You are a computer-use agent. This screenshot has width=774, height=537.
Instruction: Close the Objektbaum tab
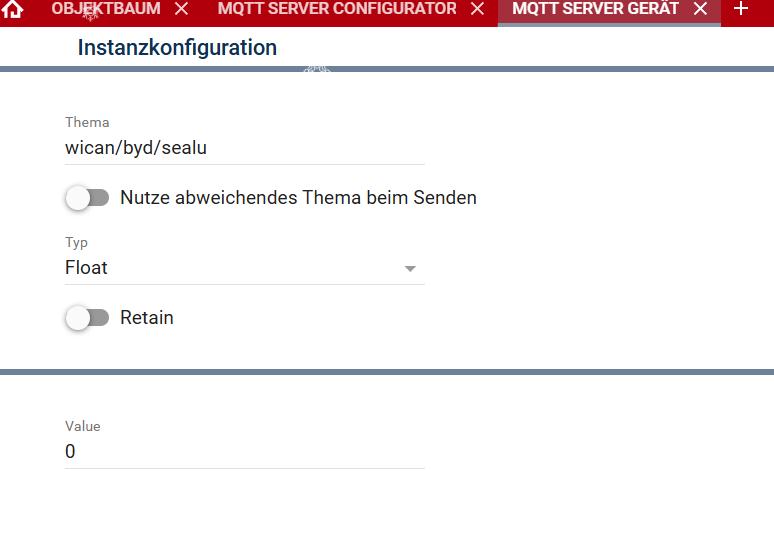[182, 8]
